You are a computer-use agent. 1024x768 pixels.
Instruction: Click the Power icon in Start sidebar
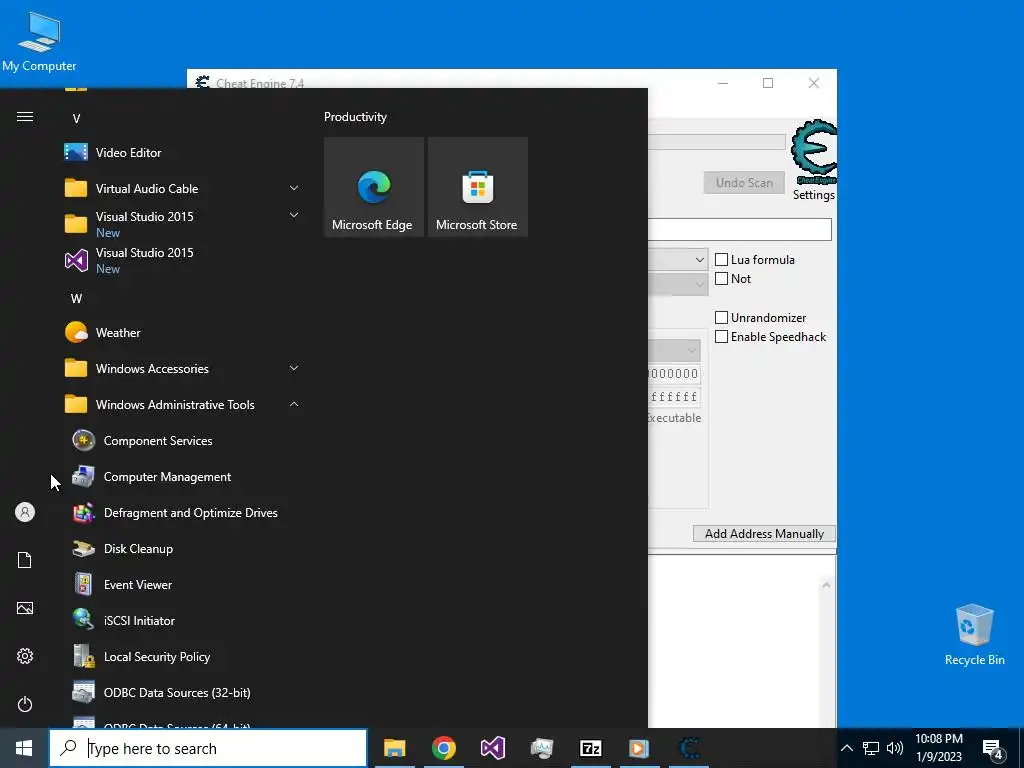(25, 704)
